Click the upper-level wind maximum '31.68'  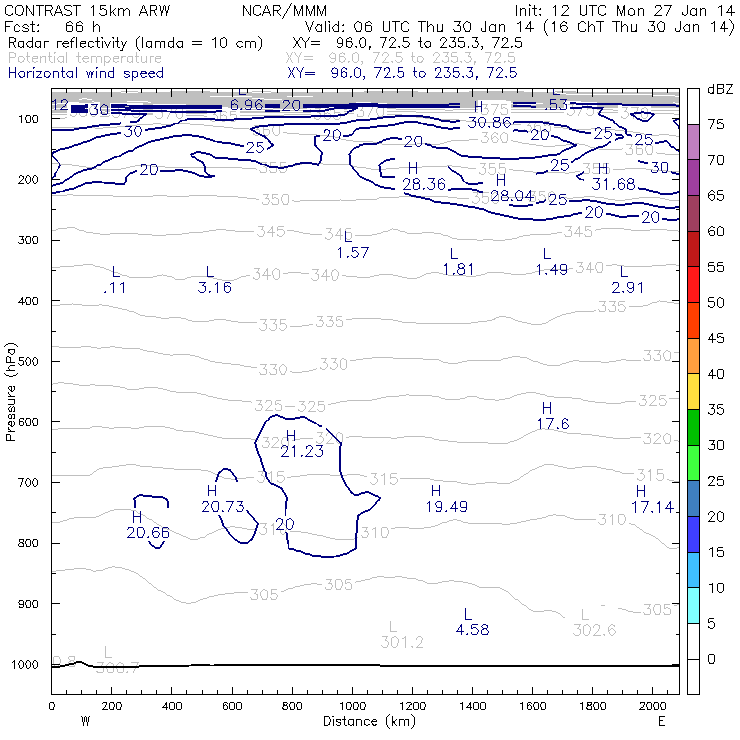point(614,185)
